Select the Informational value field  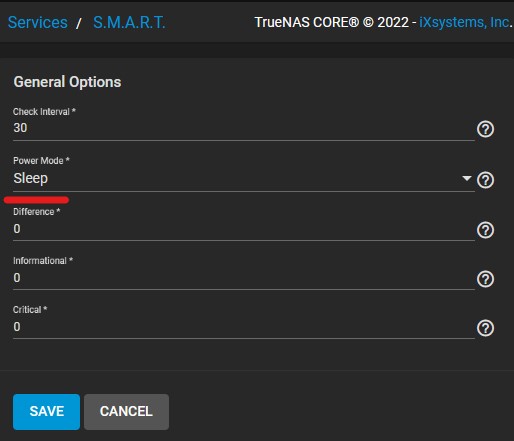(x=244, y=278)
